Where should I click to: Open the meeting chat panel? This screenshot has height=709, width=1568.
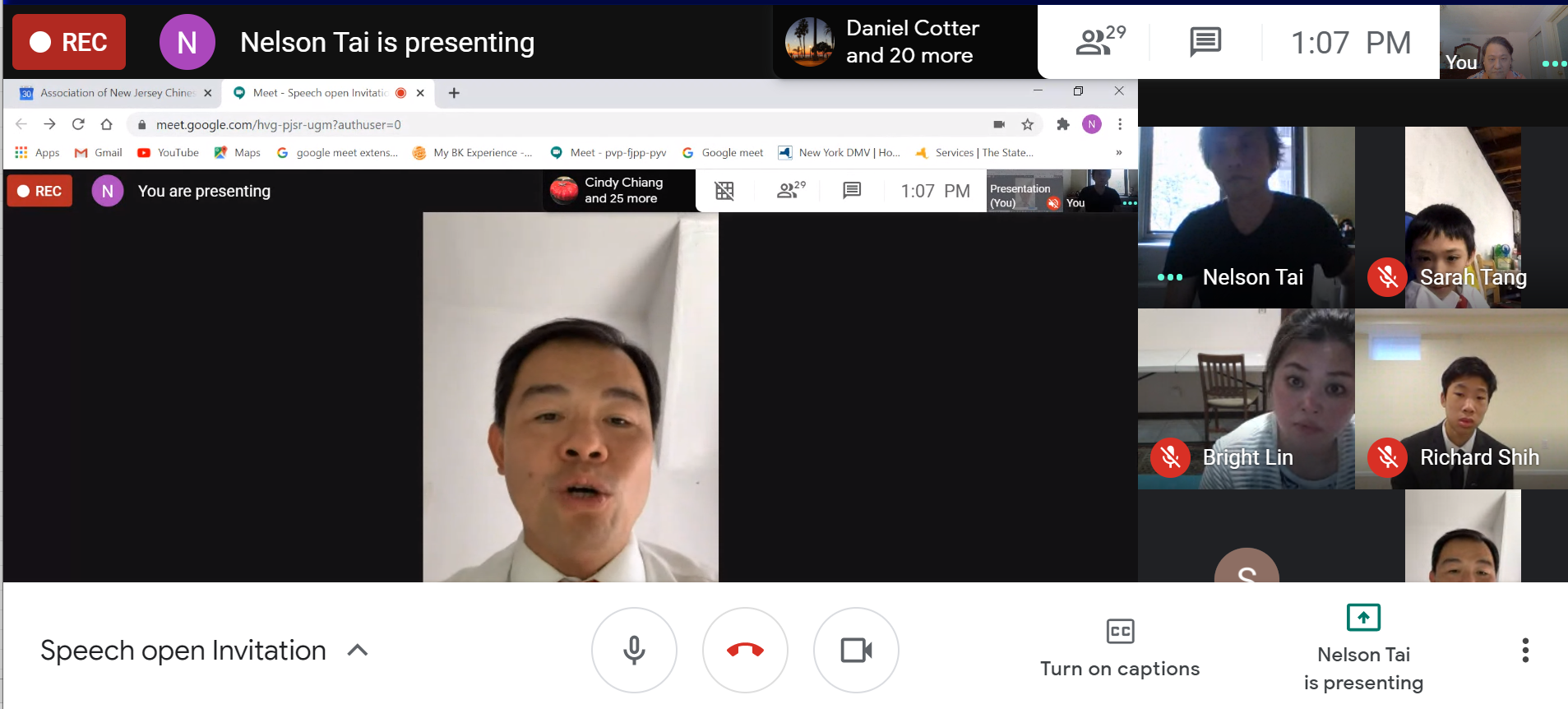pyautogui.click(x=1205, y=41)
